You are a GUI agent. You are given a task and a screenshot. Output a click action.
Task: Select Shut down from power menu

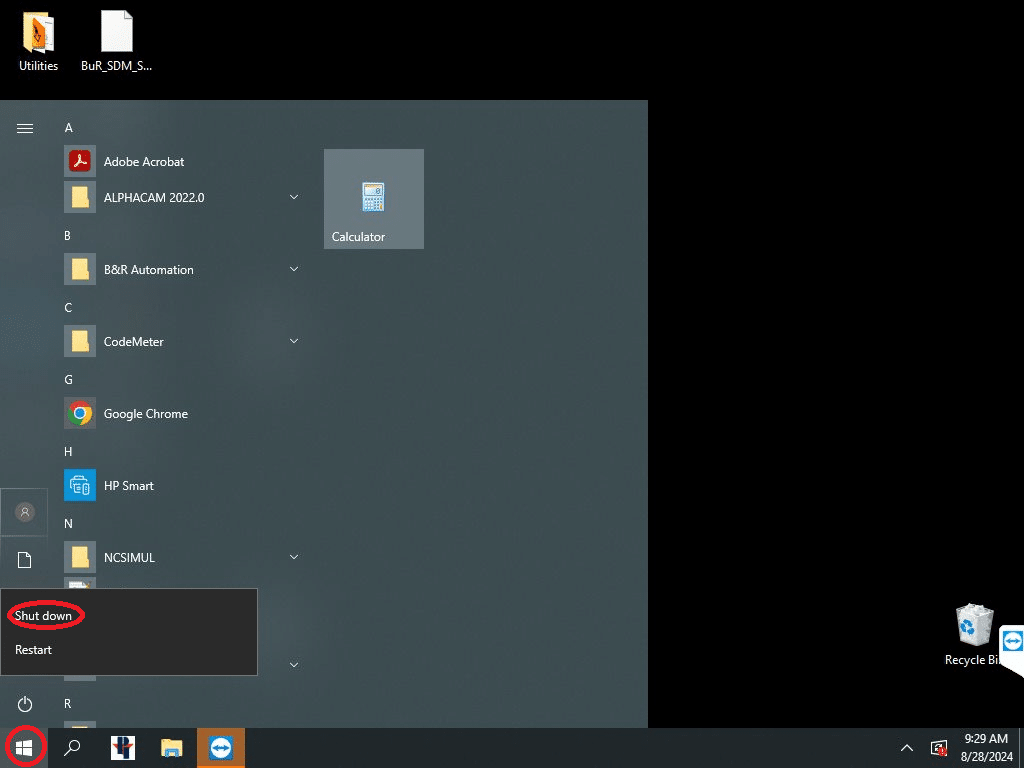(x=44, y=616)
